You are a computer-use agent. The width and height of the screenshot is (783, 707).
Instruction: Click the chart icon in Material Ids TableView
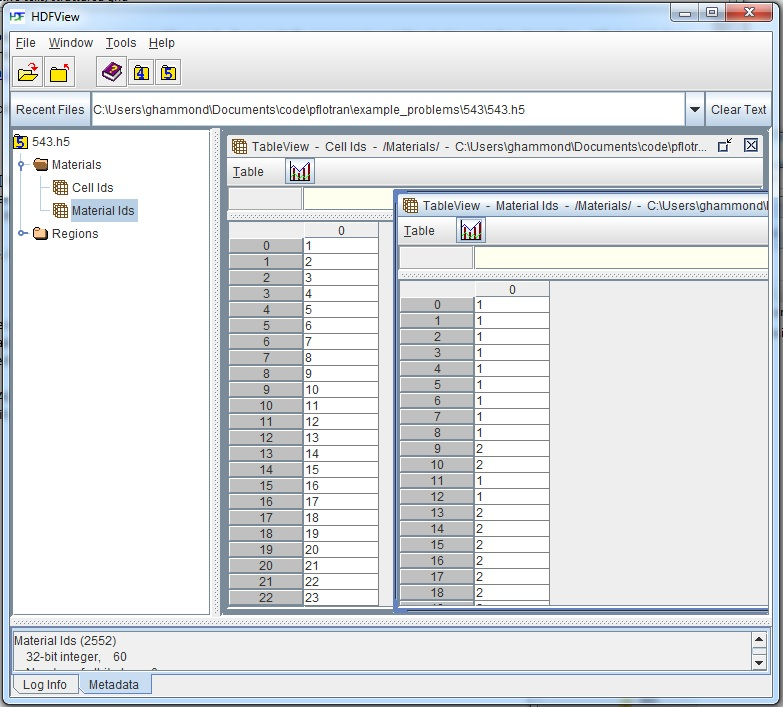(x=471, y=231)
